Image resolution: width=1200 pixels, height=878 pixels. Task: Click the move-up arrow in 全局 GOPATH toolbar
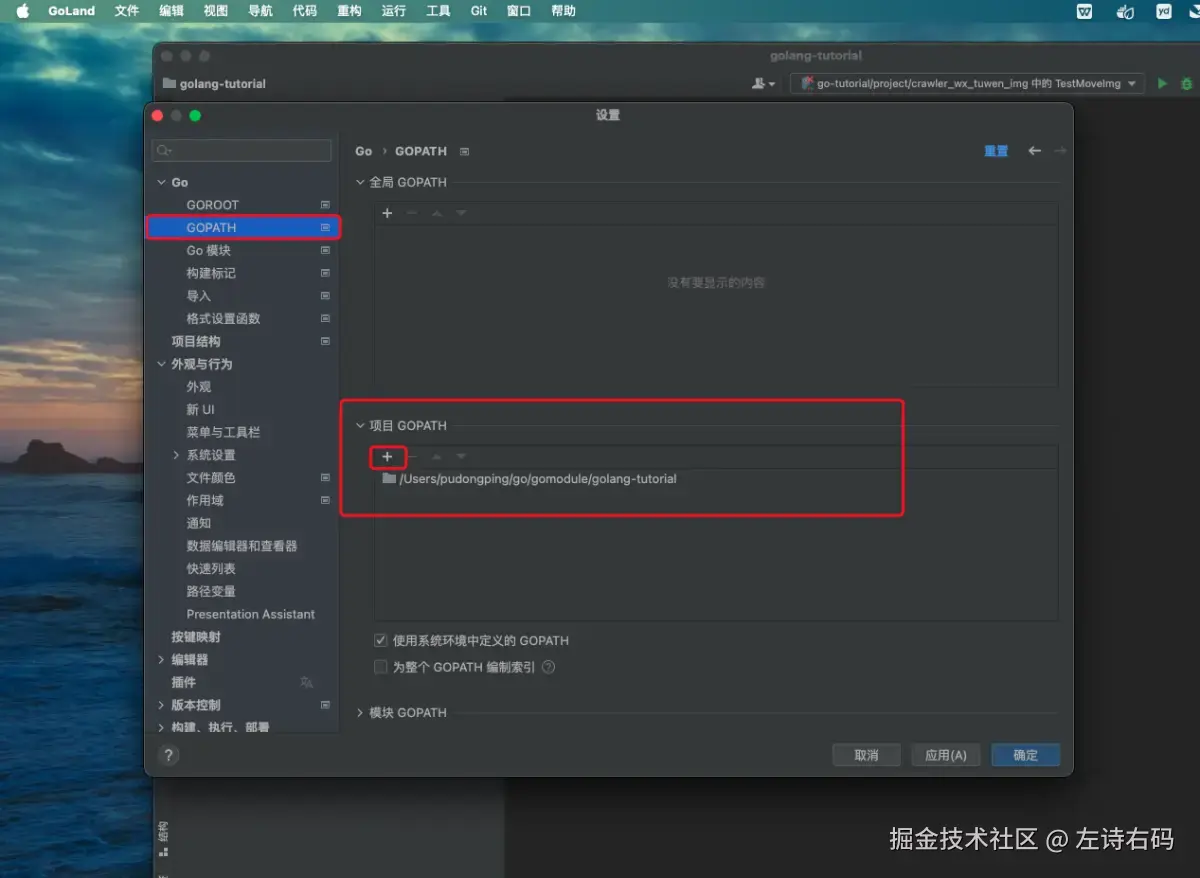pos(436,214)
